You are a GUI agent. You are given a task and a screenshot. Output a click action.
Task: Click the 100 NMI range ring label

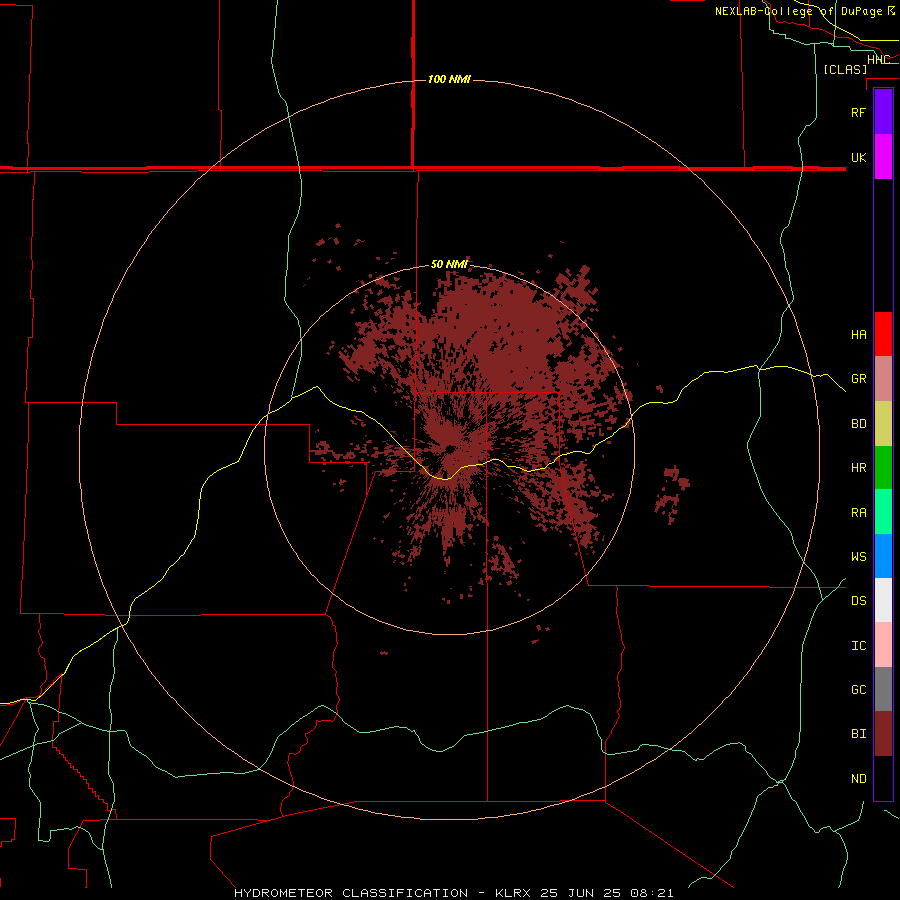pyautogui.click(x=449, y=79)
